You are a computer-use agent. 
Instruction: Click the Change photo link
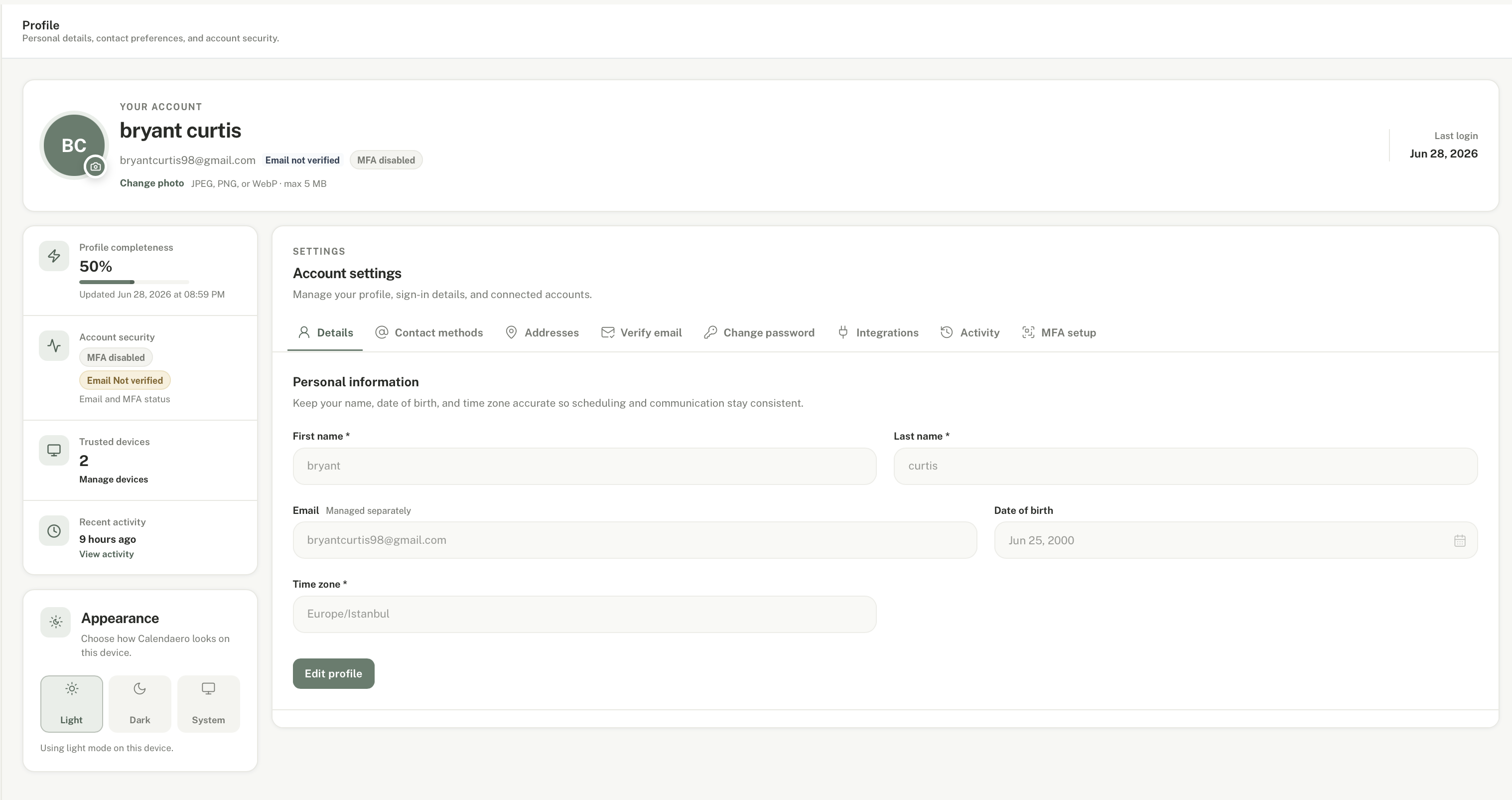[x=152, y=183]
